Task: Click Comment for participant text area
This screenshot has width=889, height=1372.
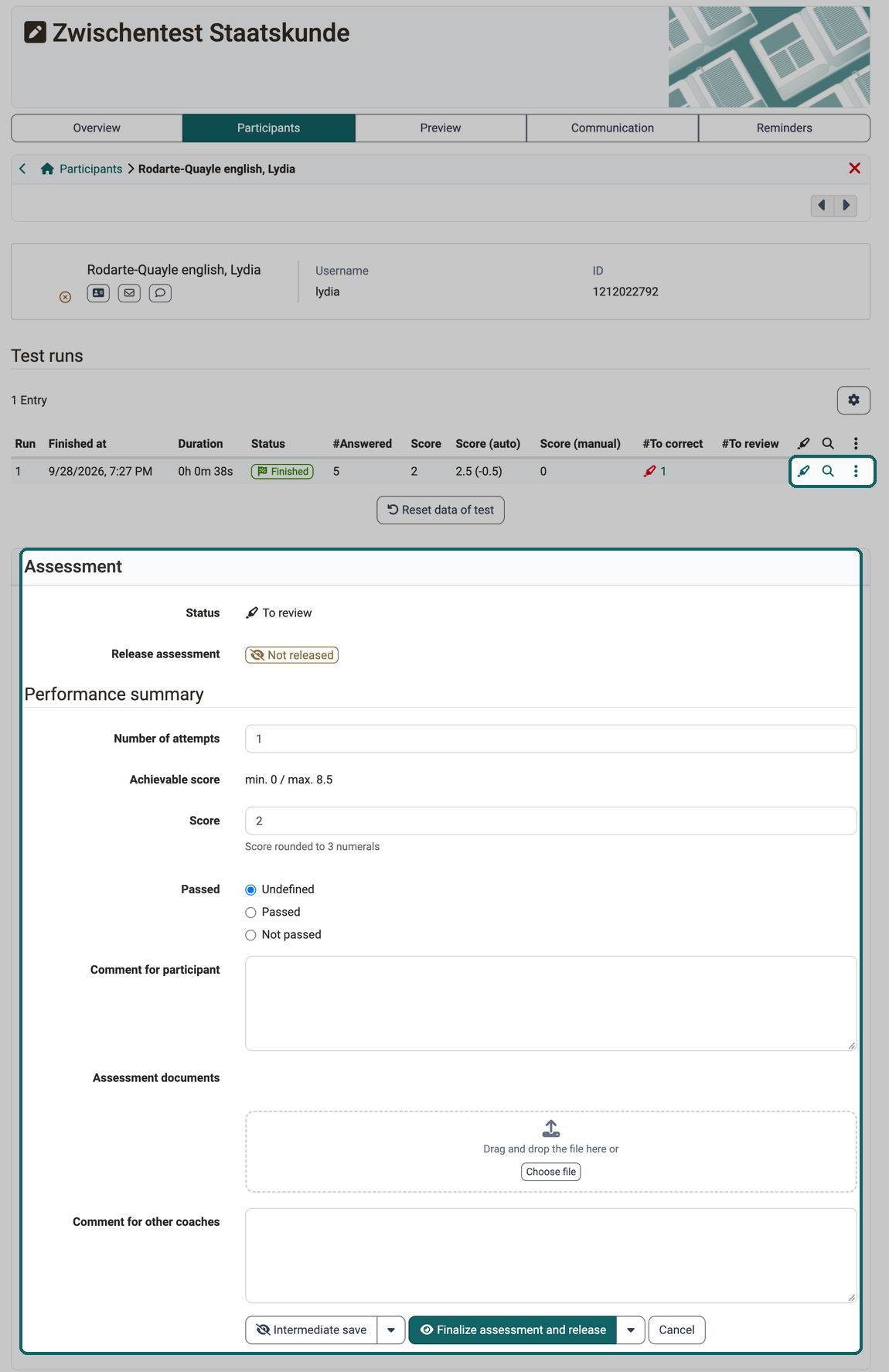Action: coord(550,1003)
